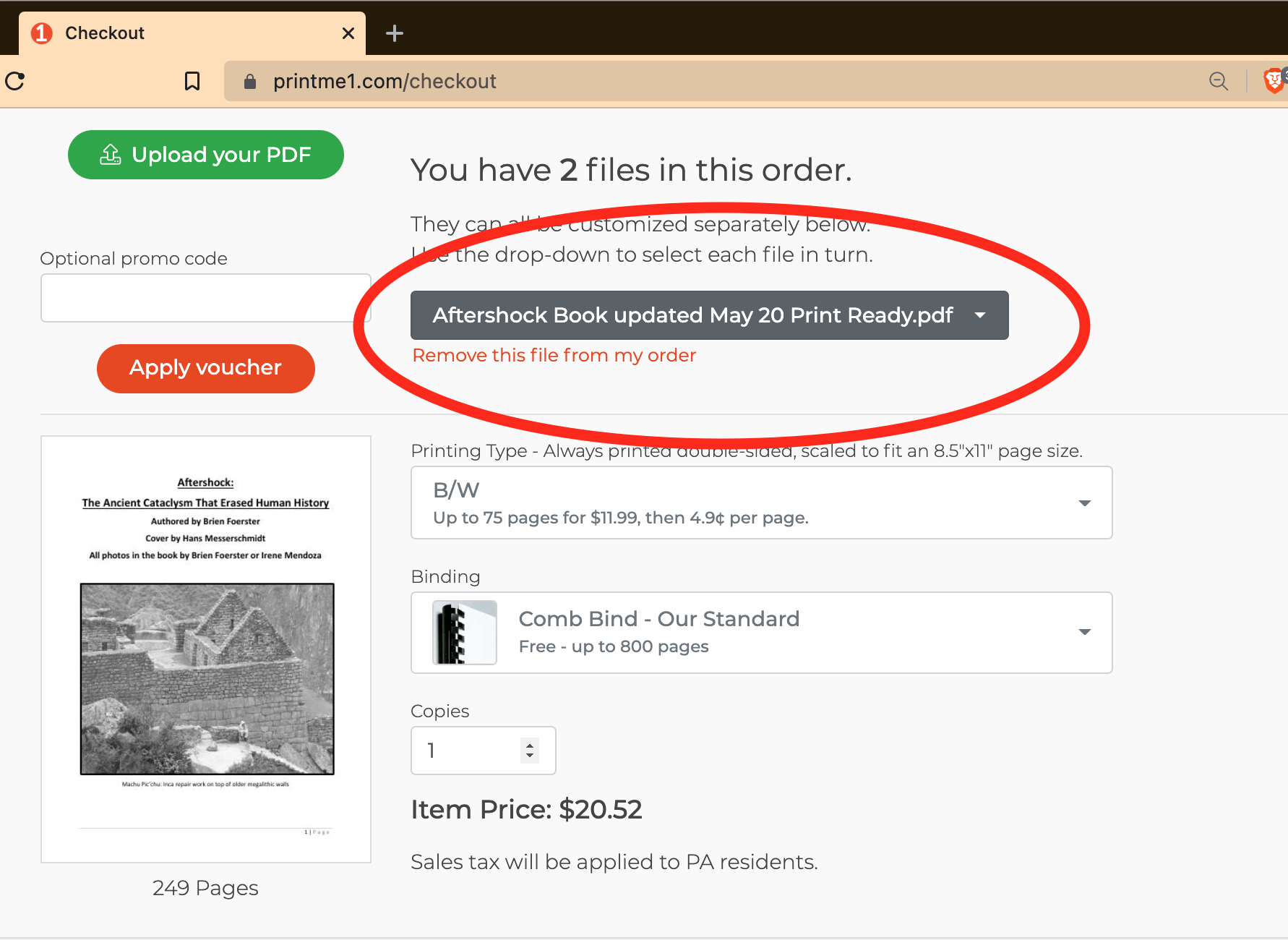
Task: Click the comb binding thumbnail image
Action: coord(465,633)
